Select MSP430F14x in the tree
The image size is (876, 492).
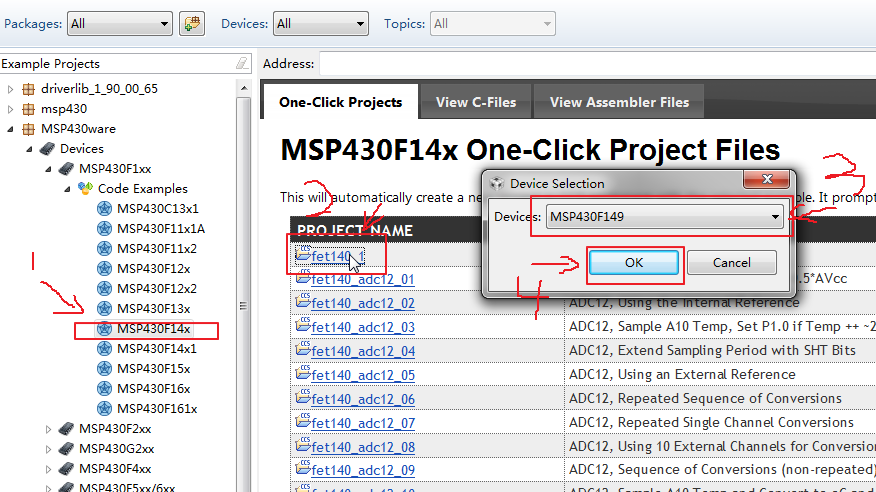pos(154,329)
